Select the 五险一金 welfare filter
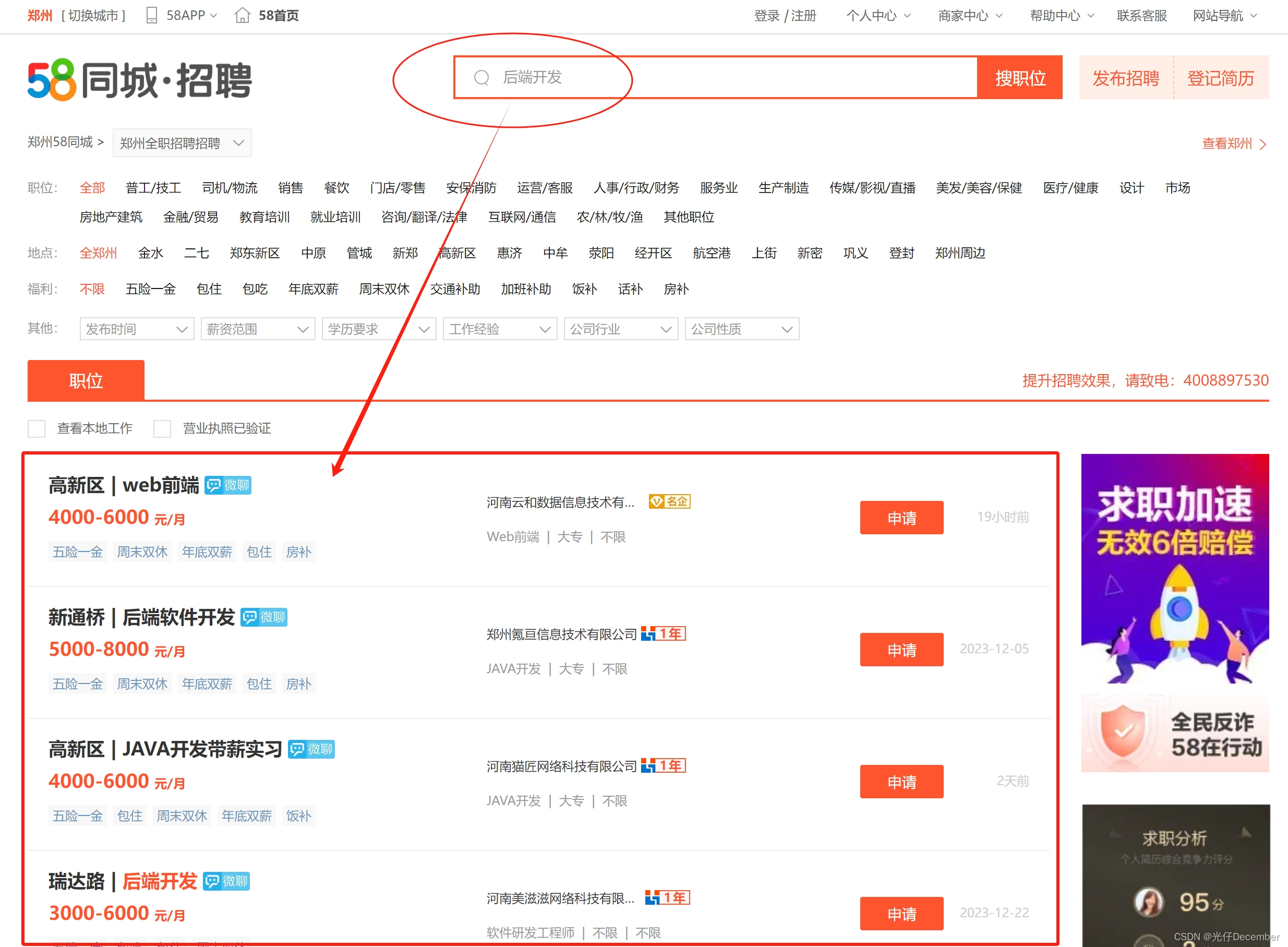This screenshot has width=1288, height=947. (150, 290)
